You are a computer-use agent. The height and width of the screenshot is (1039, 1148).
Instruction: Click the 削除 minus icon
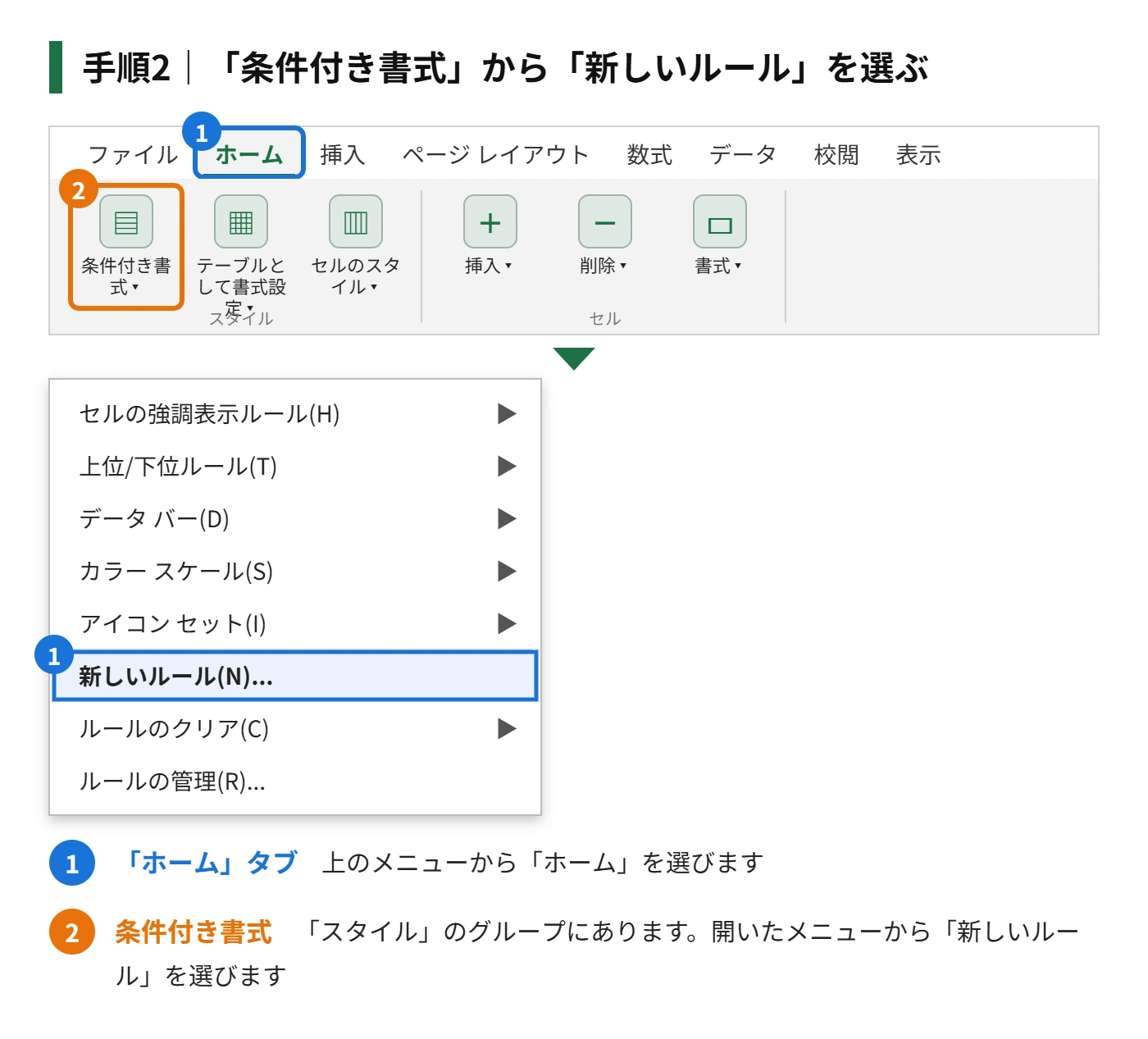pyautogui.click(x=605, y=221)
